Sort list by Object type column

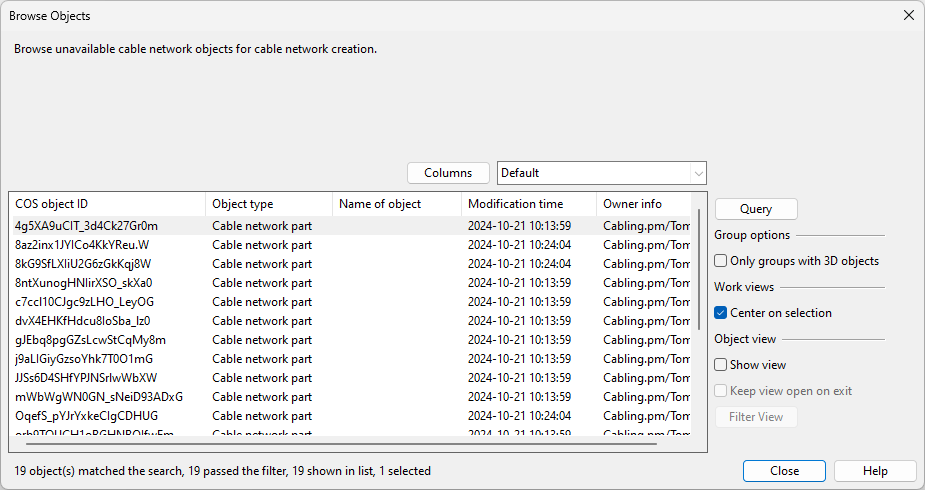pyautogui.click(x=269, y=204)
